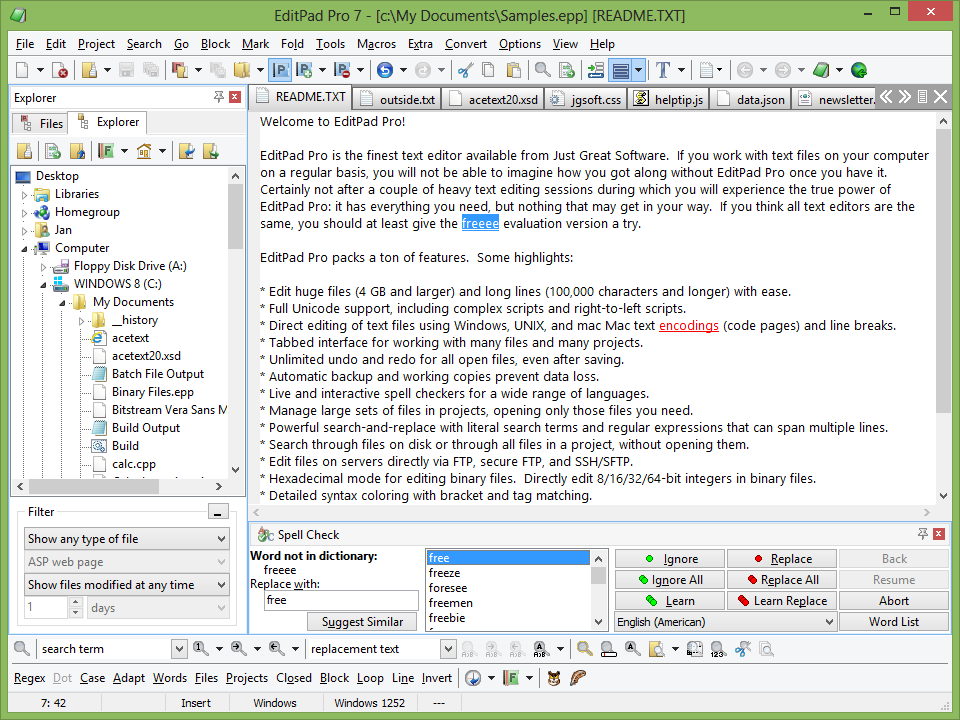Click the Cut scissors icon
The height and width of the screenshot is (720, 960).
[x=465, y=70]
